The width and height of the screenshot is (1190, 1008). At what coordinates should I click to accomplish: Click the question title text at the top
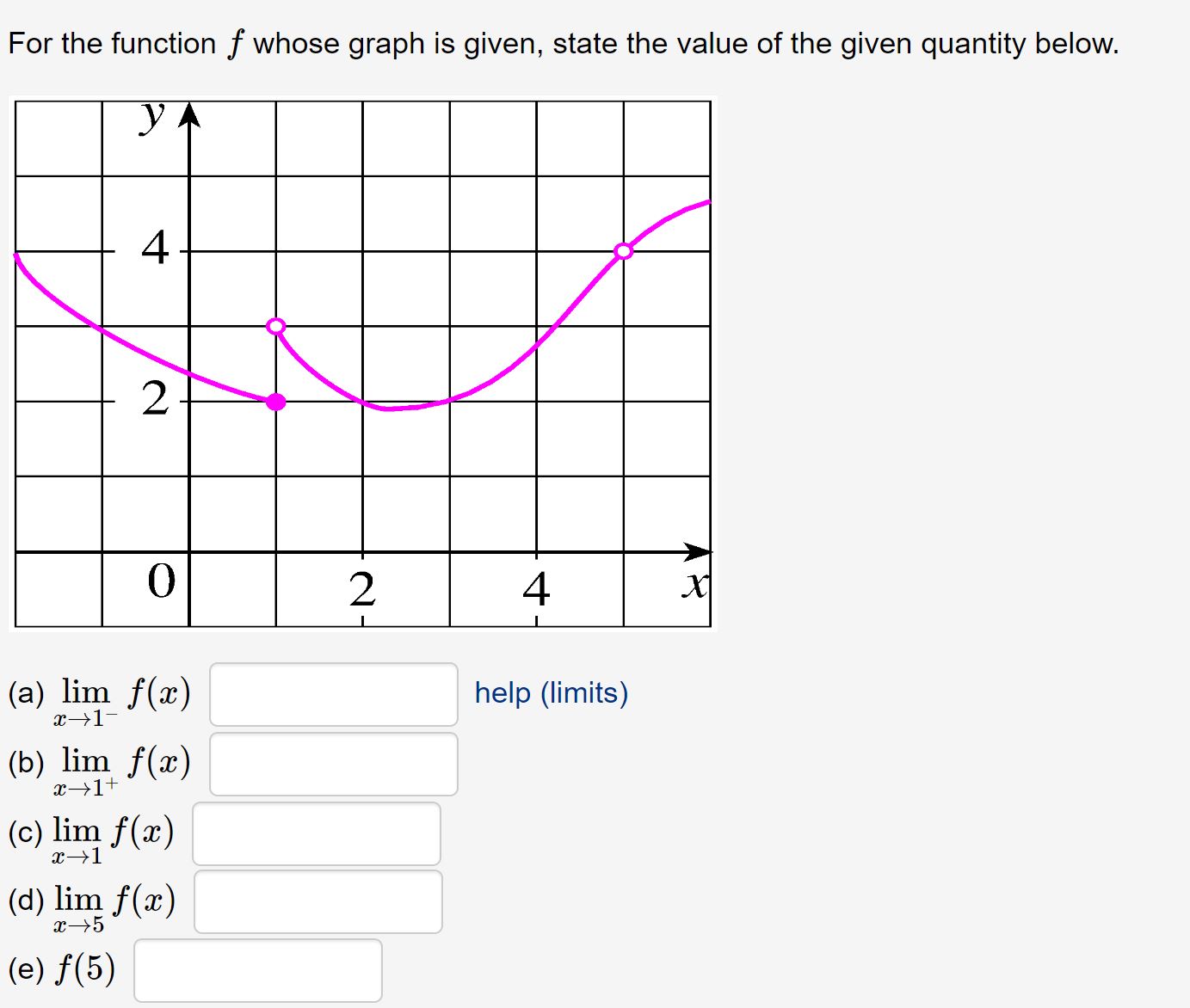point(563,43)
